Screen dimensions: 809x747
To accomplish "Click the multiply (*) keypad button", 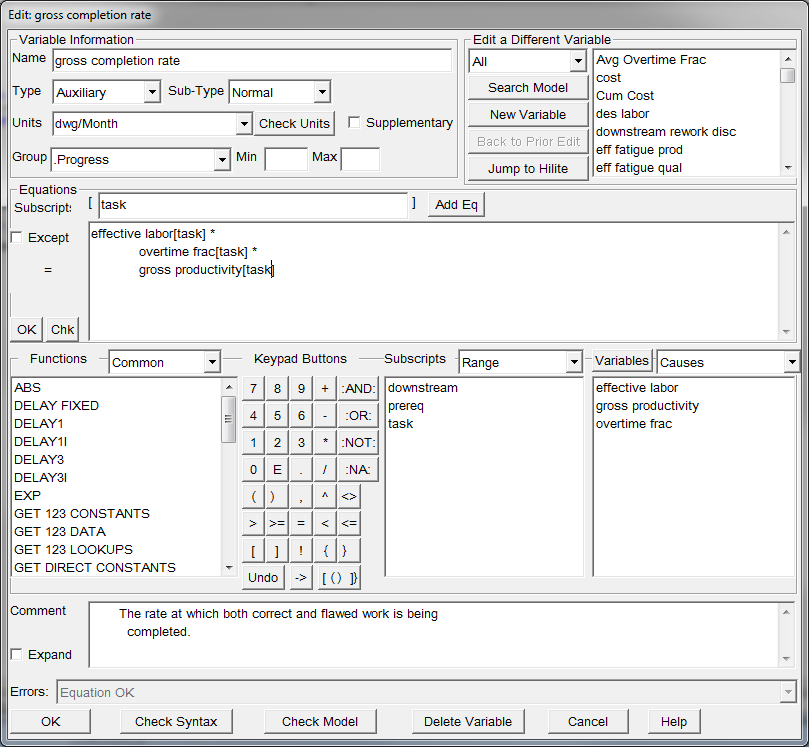I will tap(325, 443).
